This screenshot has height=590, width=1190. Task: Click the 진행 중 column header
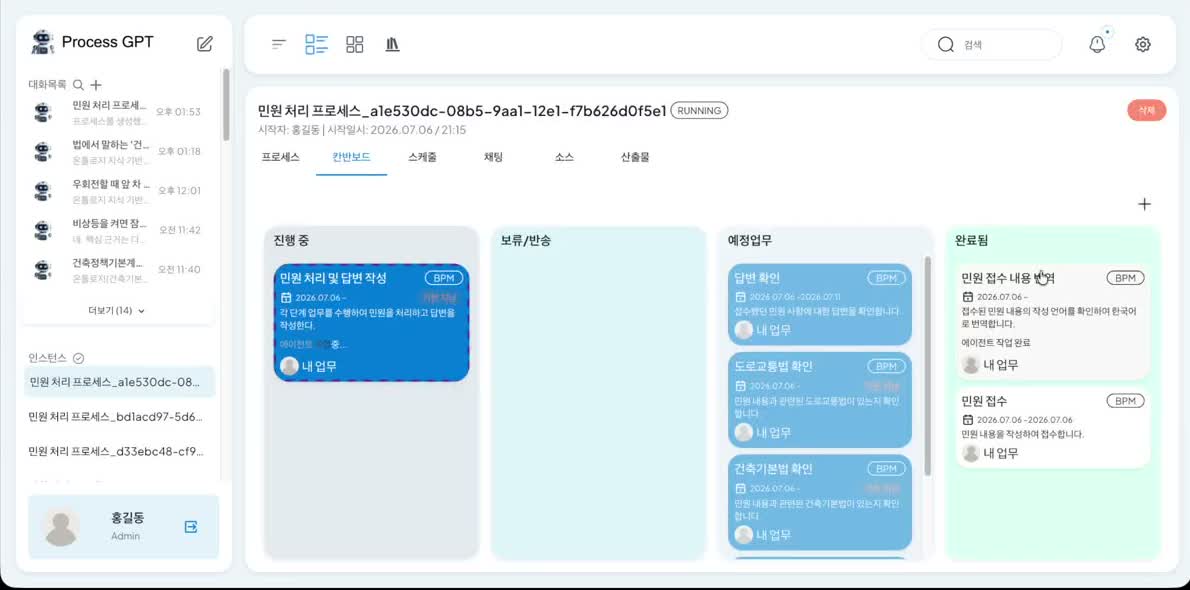[291, 241]
